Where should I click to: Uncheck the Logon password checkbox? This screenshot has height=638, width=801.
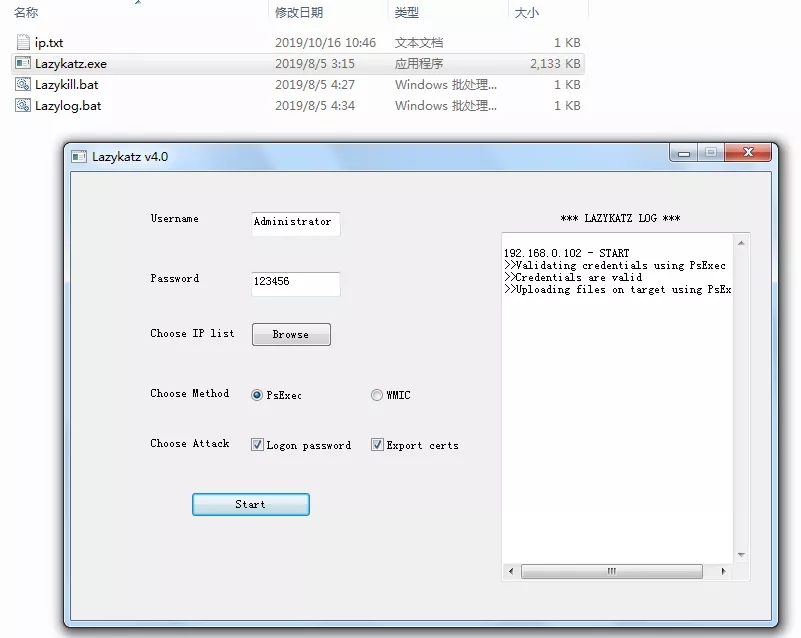tap(257, 445)
